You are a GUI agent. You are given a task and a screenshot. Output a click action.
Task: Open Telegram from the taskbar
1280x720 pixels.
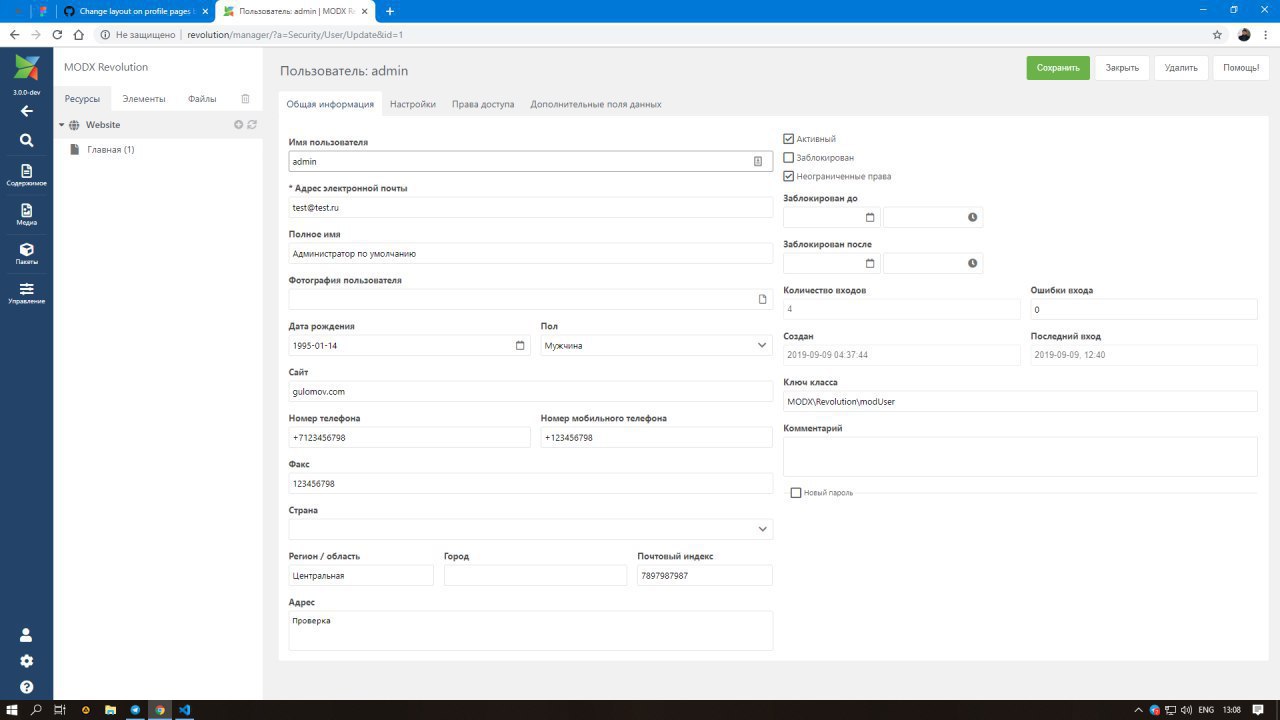[x=135, y=710]
